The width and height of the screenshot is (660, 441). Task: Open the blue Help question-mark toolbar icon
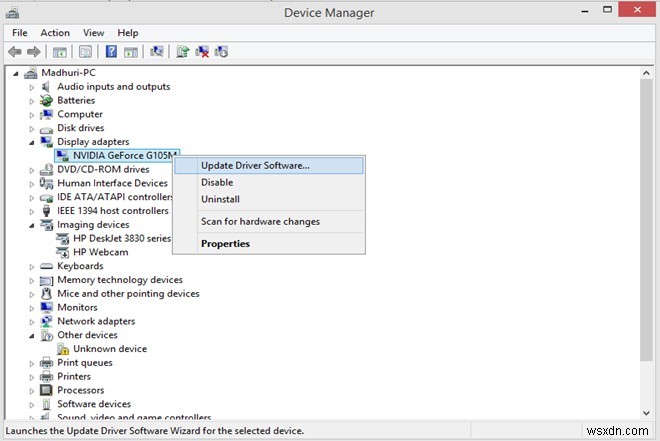point(112,51)
